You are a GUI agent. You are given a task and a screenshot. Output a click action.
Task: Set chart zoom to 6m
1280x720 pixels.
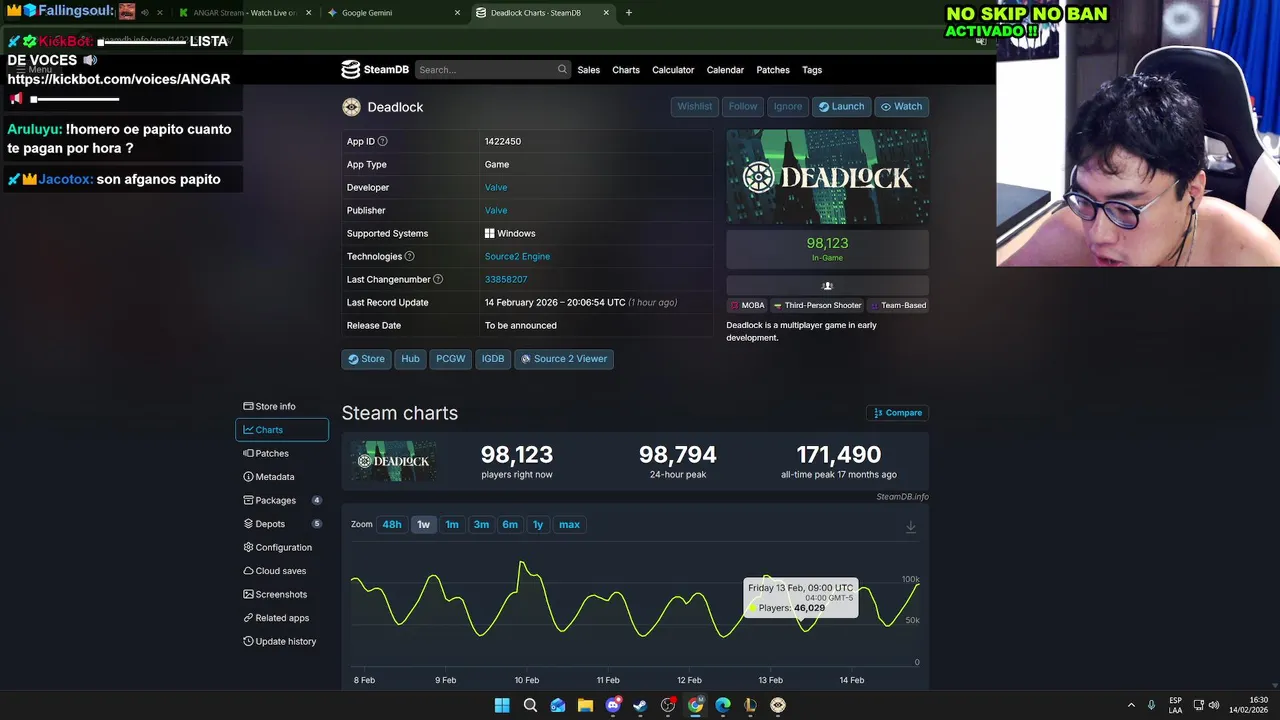coord(510,525)
